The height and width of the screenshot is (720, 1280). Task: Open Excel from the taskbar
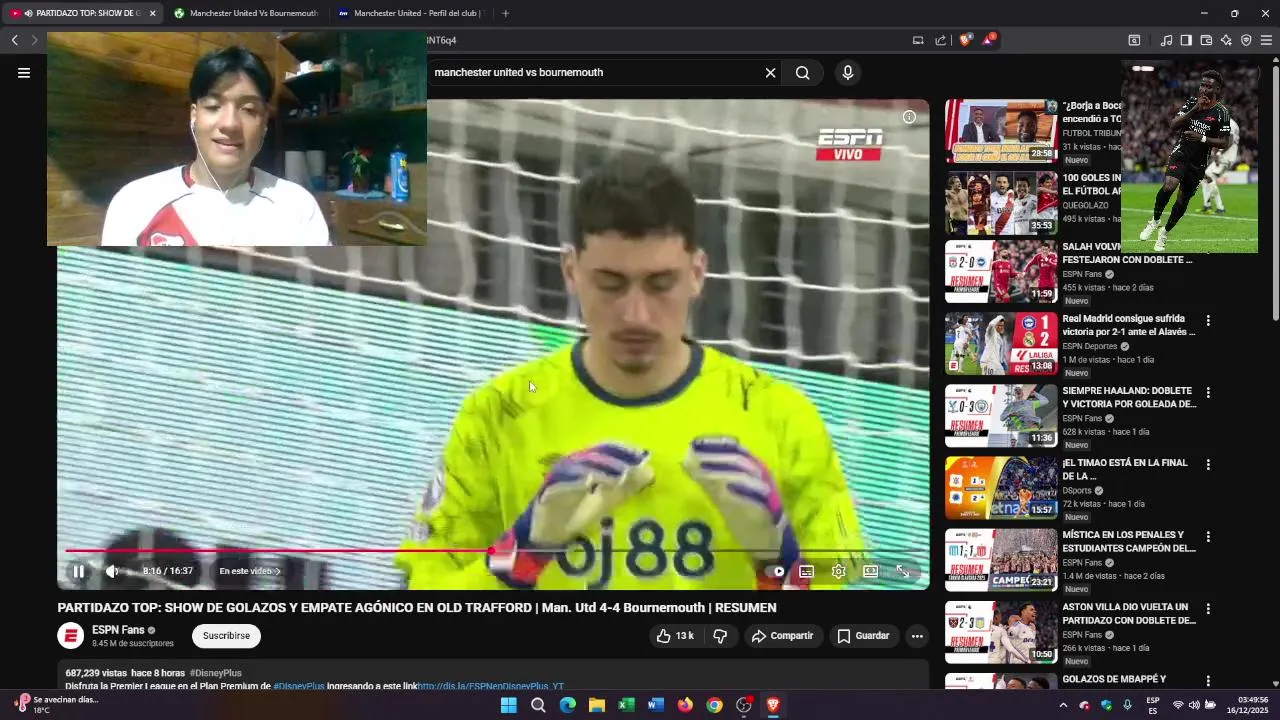[x=626, y=705]
